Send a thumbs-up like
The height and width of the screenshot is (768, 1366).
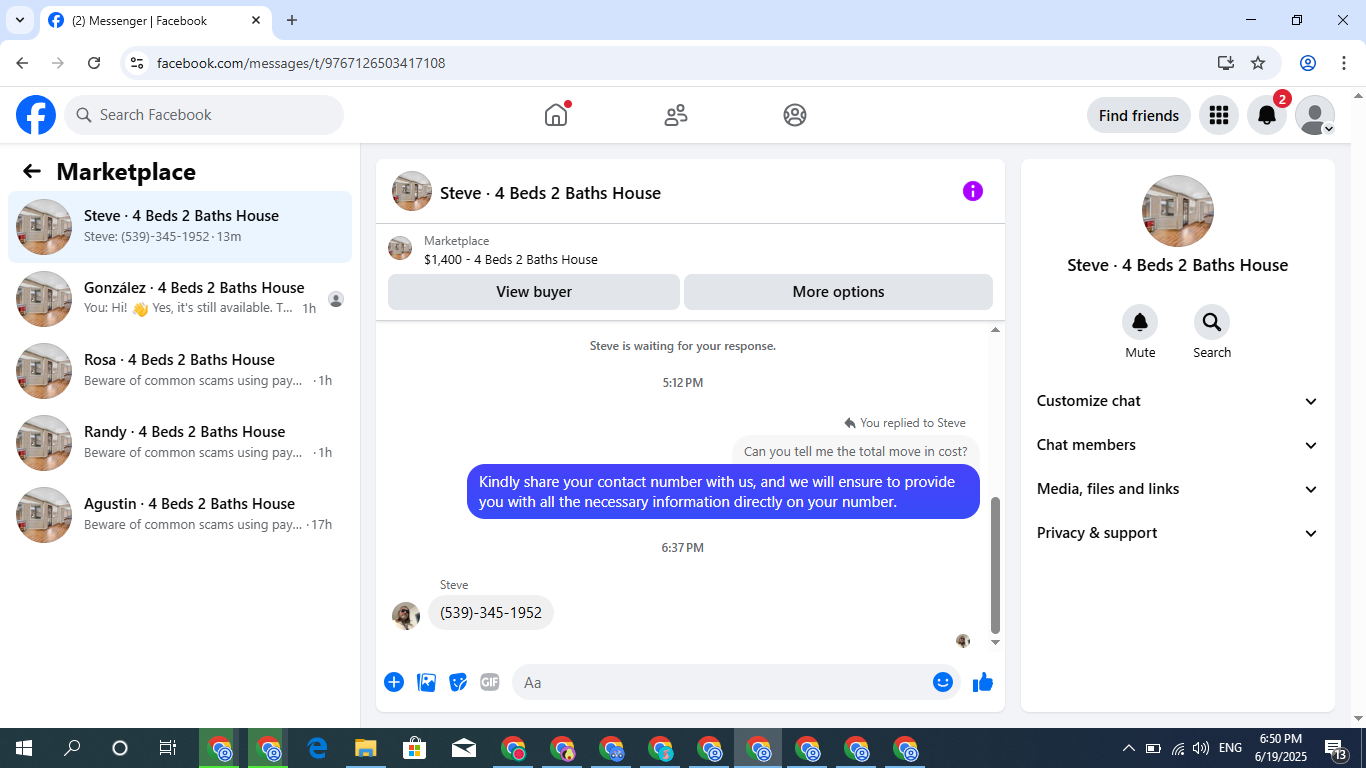point(983,682)
